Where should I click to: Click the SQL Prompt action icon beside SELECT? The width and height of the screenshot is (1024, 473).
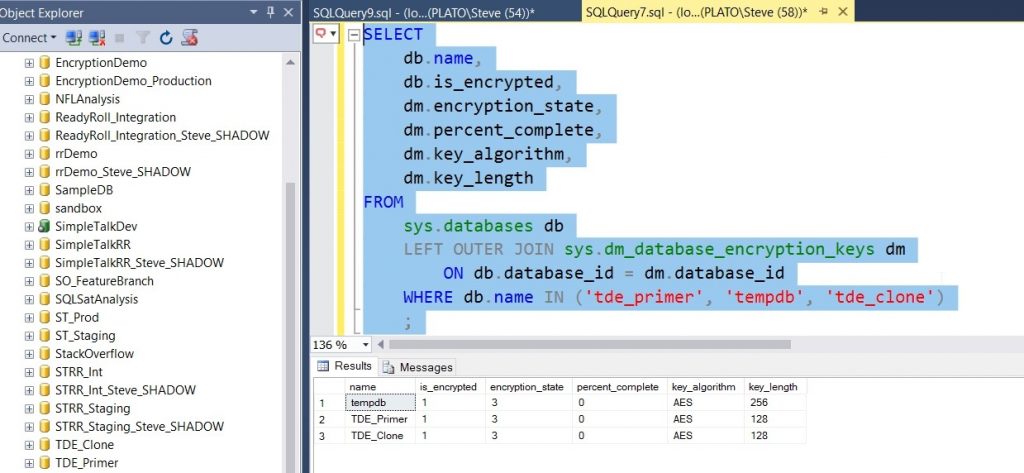[326, 33]
